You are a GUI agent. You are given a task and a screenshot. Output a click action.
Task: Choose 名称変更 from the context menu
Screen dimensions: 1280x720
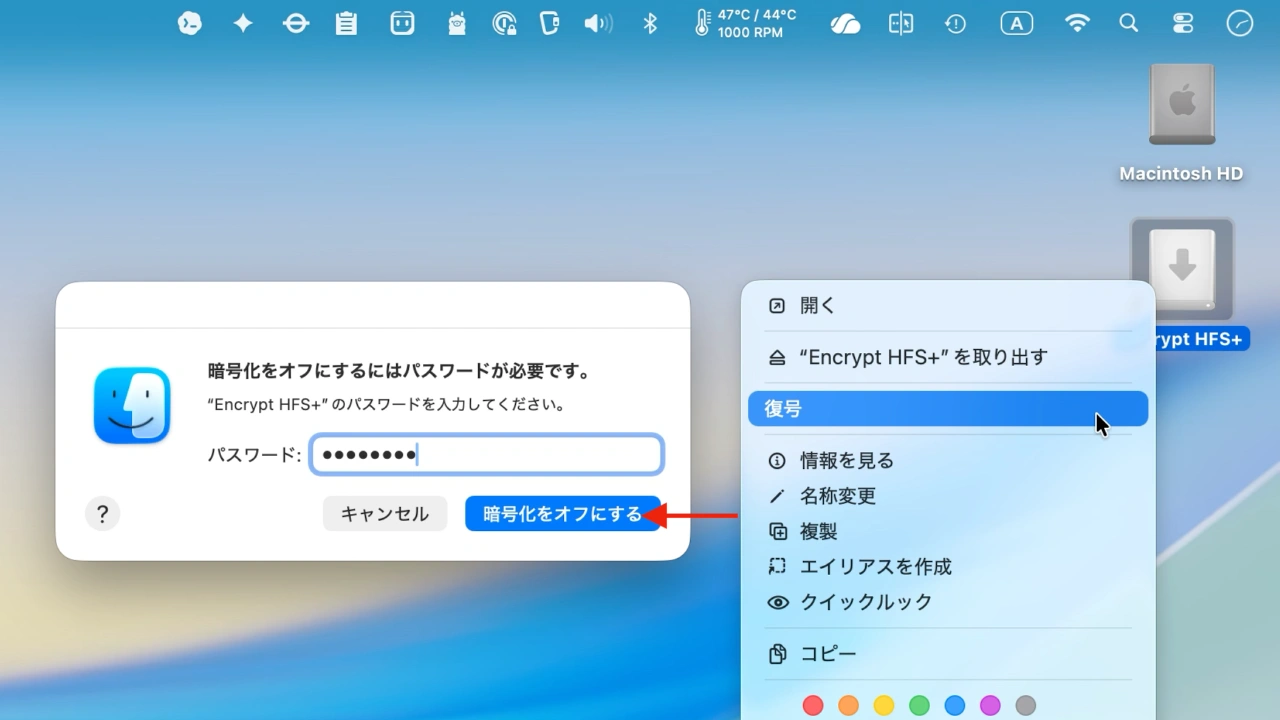point(948,496)
